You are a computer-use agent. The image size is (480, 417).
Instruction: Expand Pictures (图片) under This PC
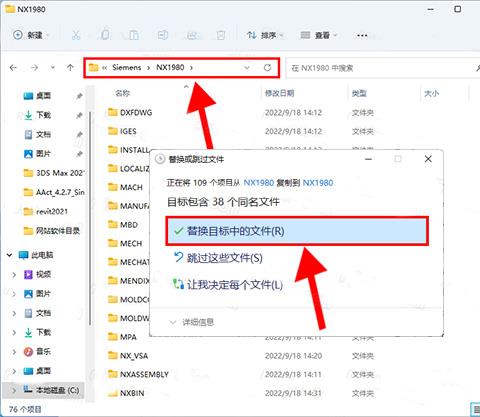coord(14,294)
